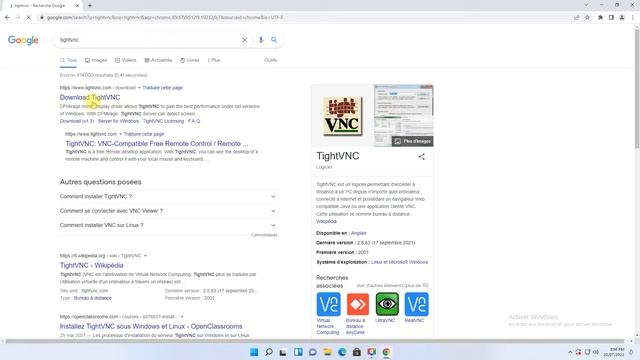
Task: Open the Plus search options menu
Action: click(214, 60)
